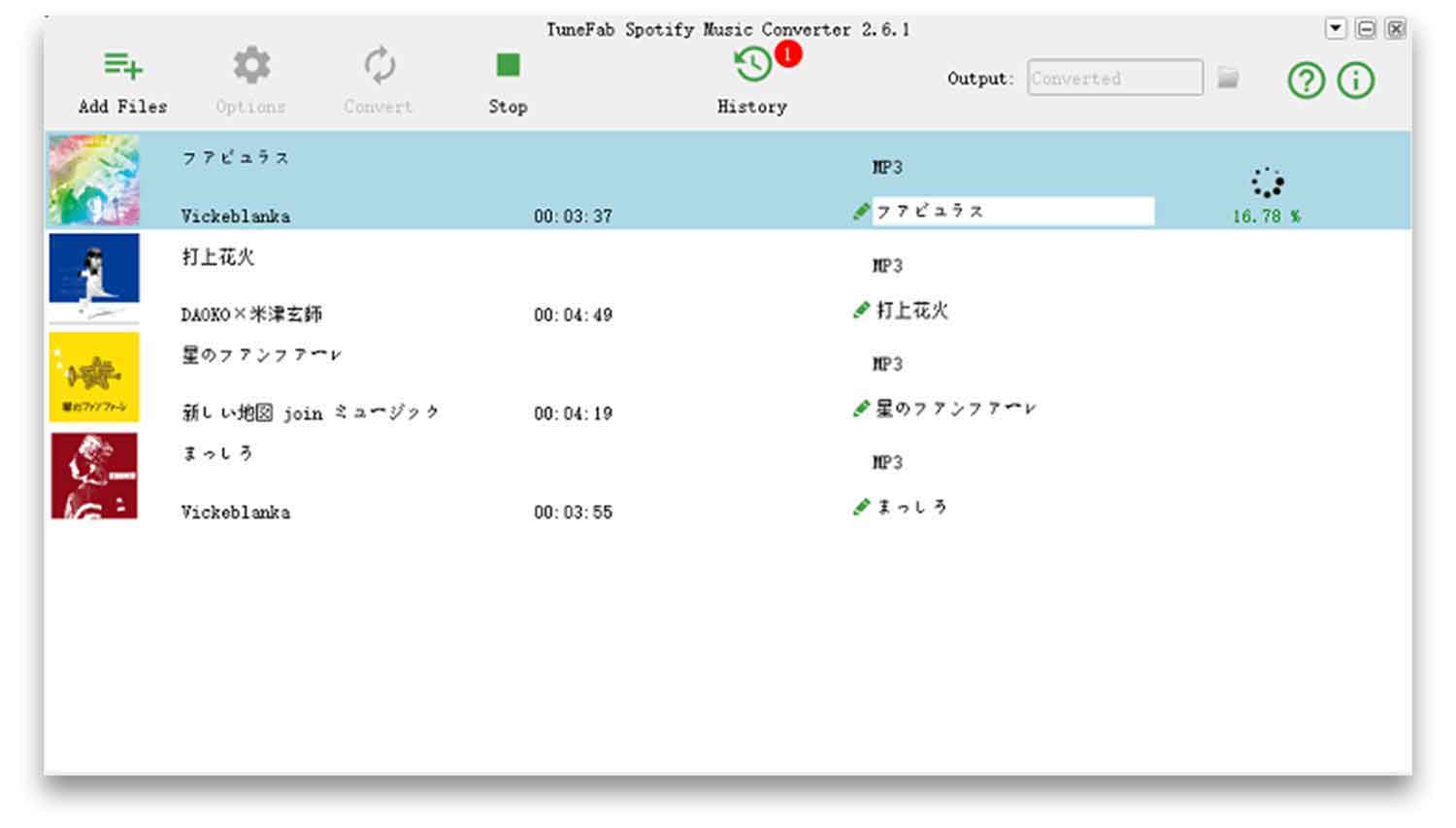The height and width of the screenshot is (828, 1456).
Task: Select artist Vickeblanka in the ファビュラス row
Action: [x=235, y=215]
